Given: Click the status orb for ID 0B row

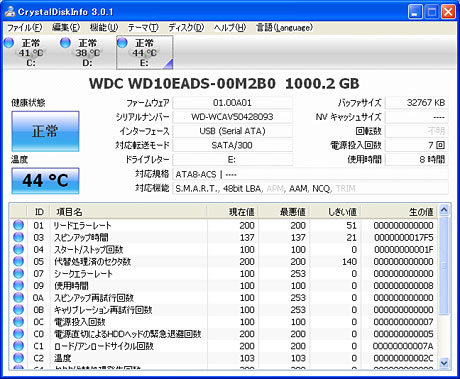Looking at the screenshot, I should (x=18, y=310).
